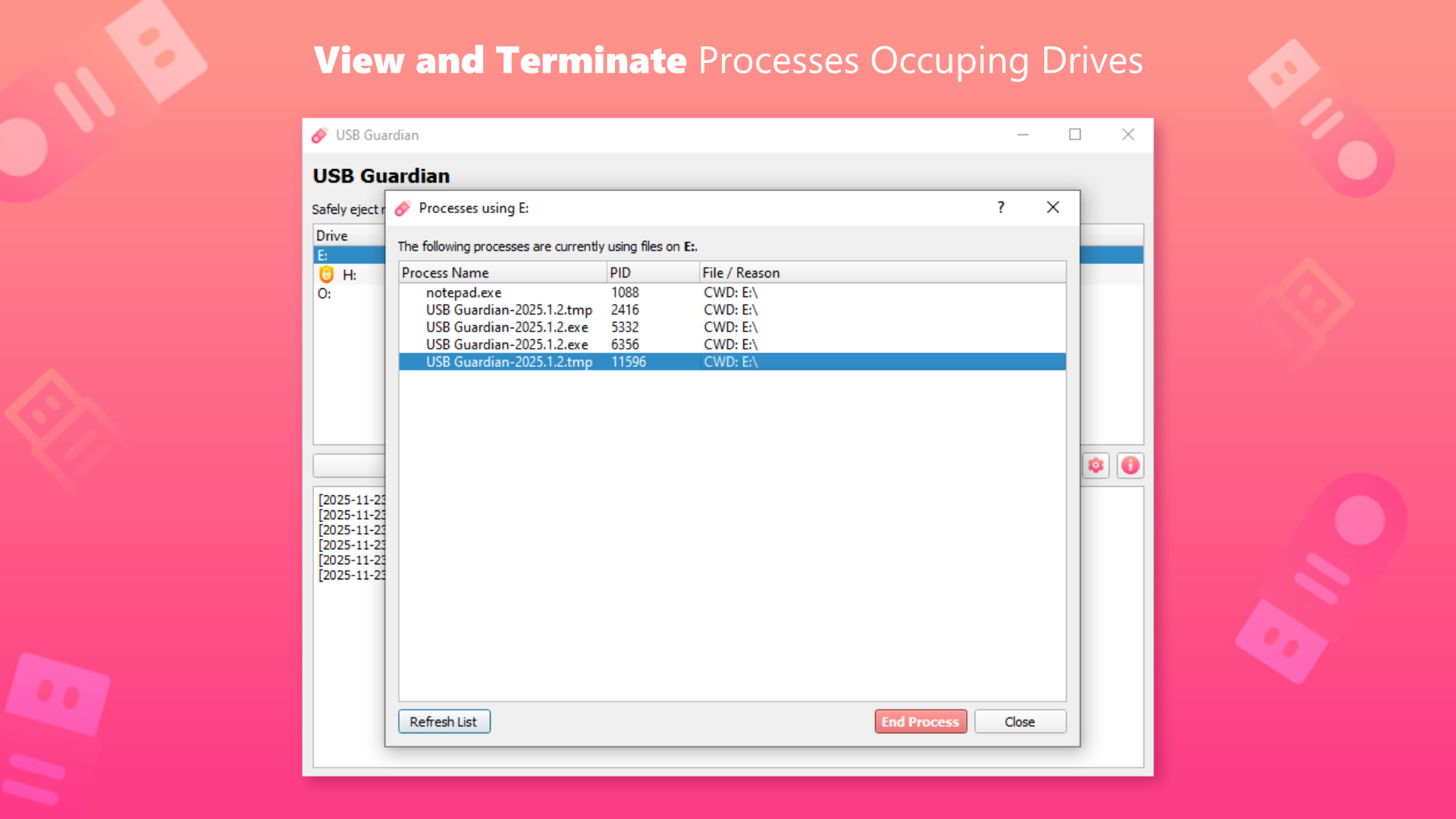Sort processes by the PID column header
Screen dimensions: 1456x819
point(620,272)
